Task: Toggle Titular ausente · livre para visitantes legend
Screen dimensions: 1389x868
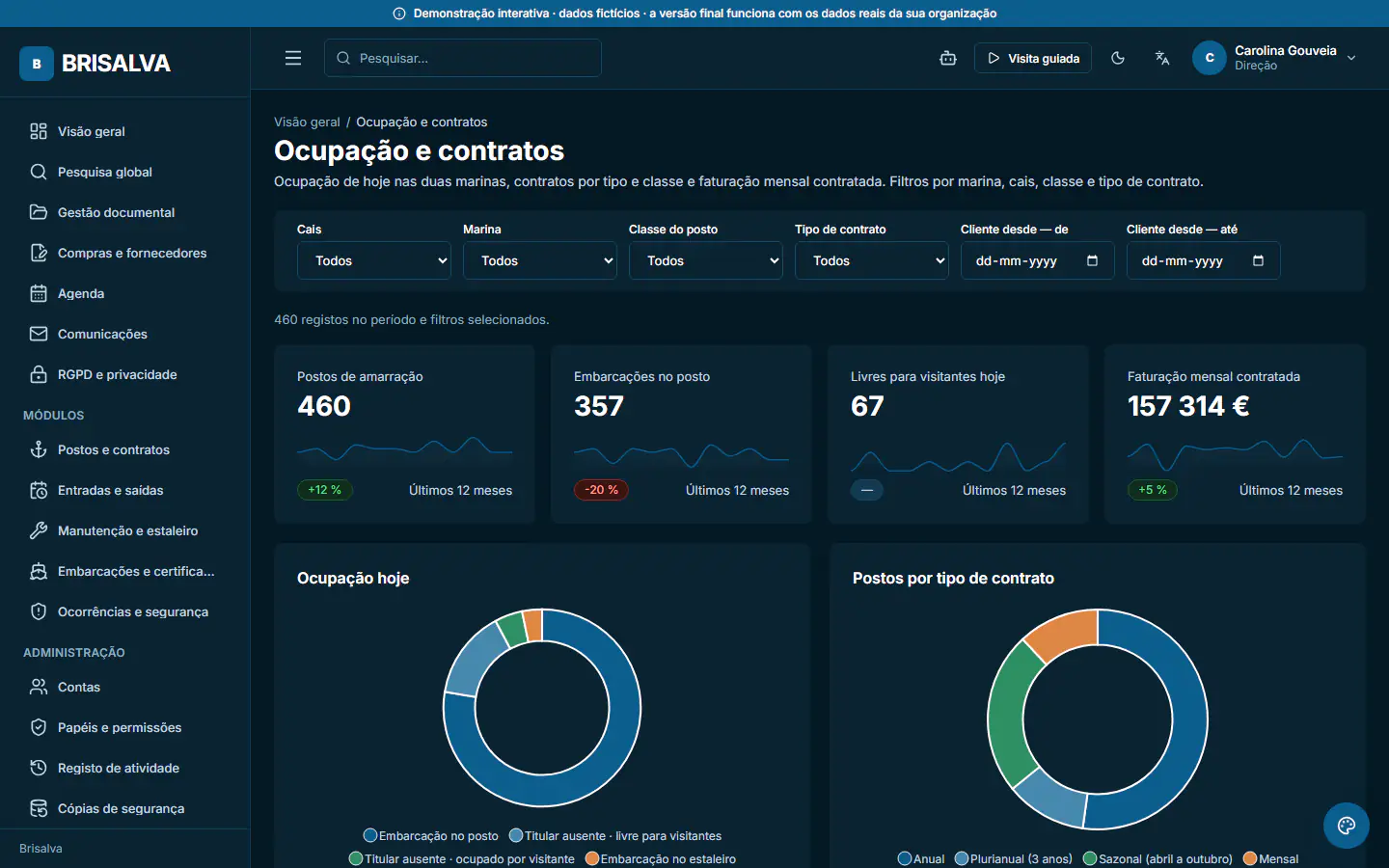Action: click(x=615, y=835)
